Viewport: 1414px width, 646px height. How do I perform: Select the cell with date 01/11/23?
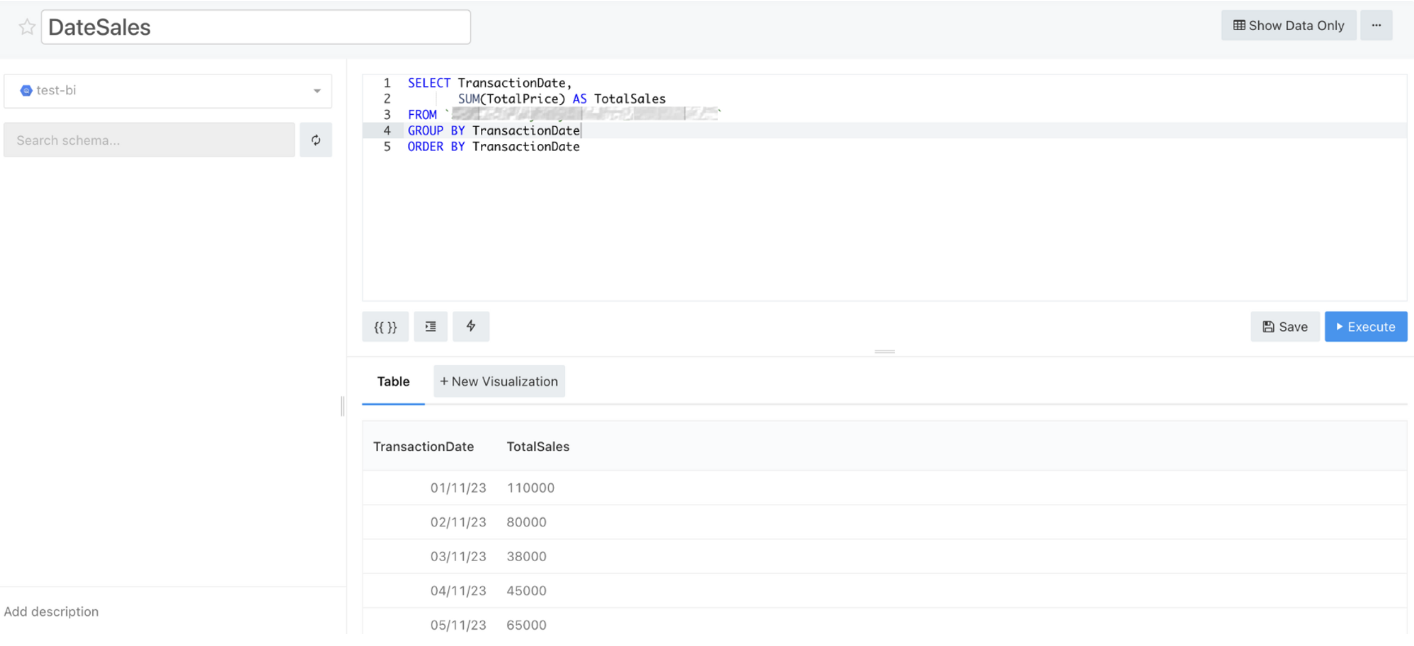458,488
